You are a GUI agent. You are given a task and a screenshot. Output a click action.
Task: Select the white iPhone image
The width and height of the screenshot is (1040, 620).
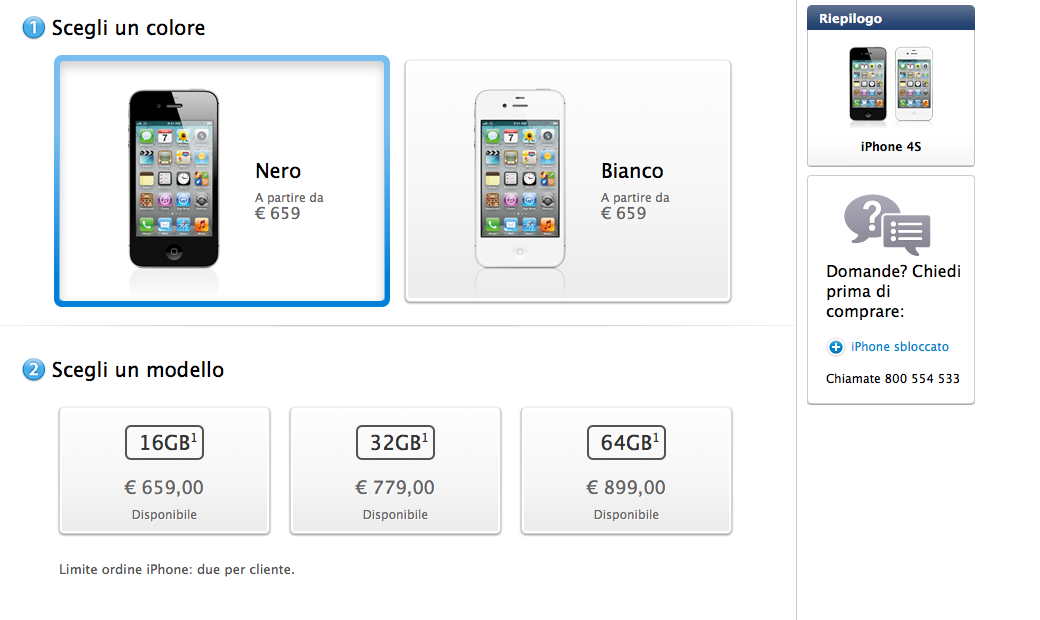519,178
